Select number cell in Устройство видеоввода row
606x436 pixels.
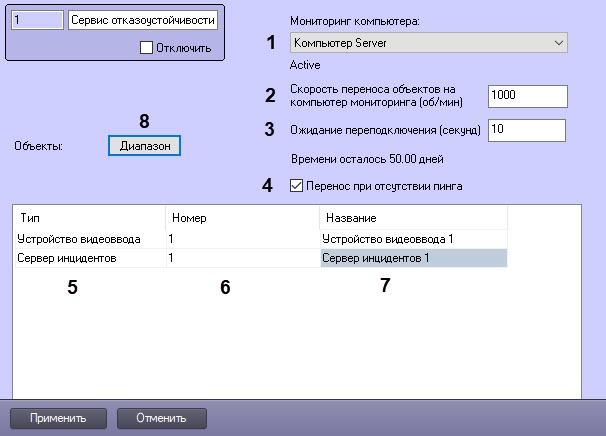(x=242, y=239)
